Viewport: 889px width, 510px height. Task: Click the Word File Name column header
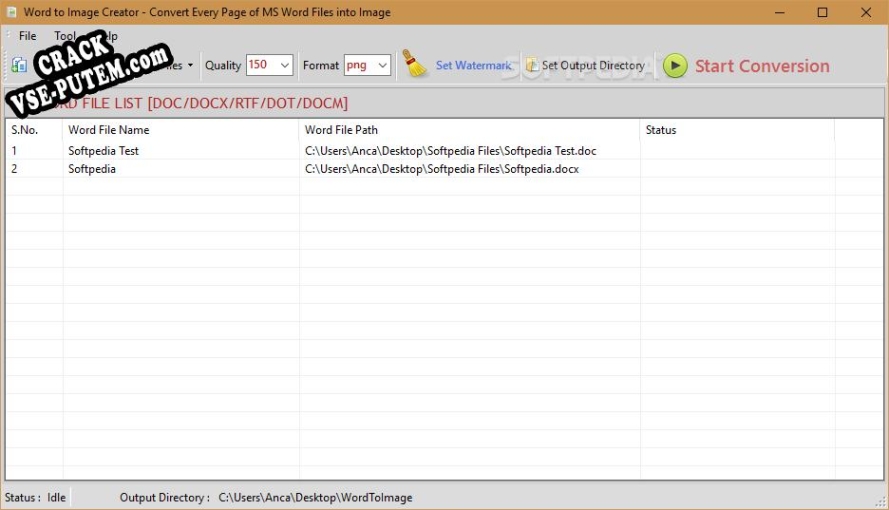(109, 130)
